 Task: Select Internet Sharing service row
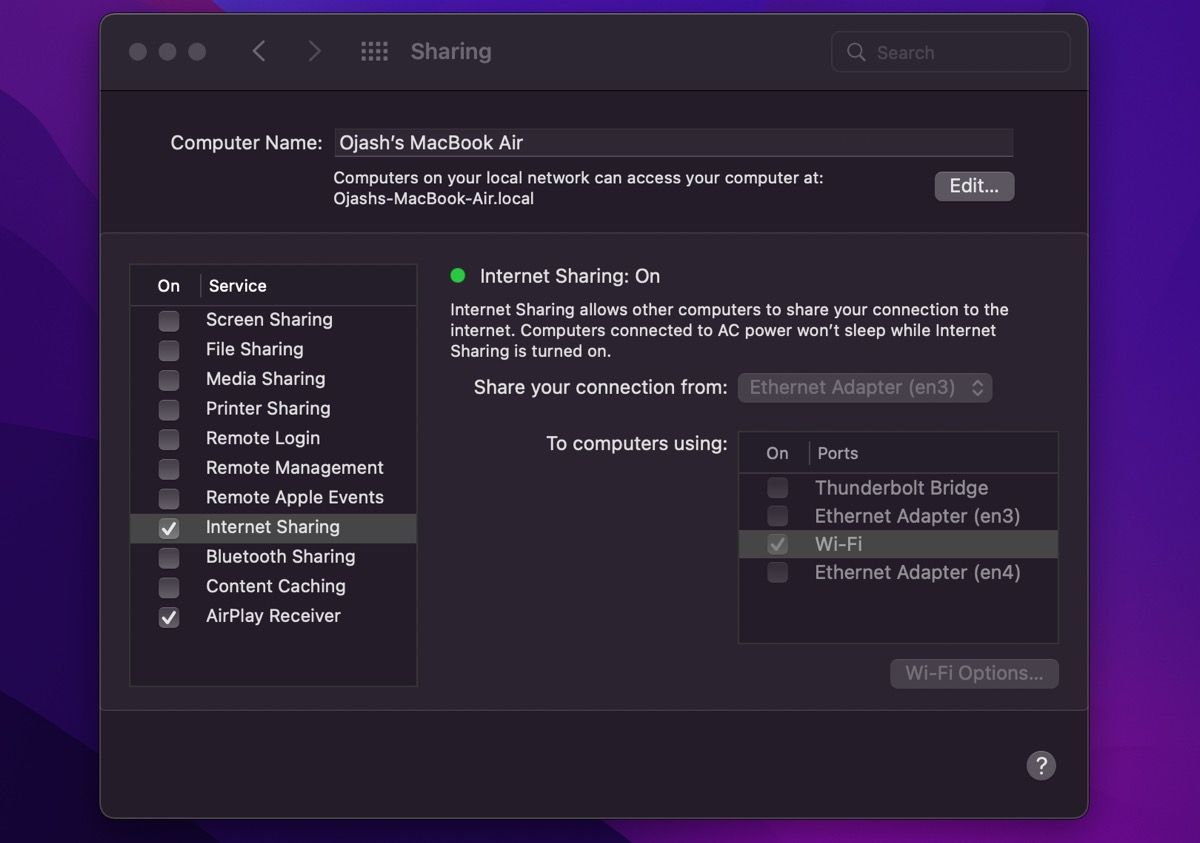[273, 528]
